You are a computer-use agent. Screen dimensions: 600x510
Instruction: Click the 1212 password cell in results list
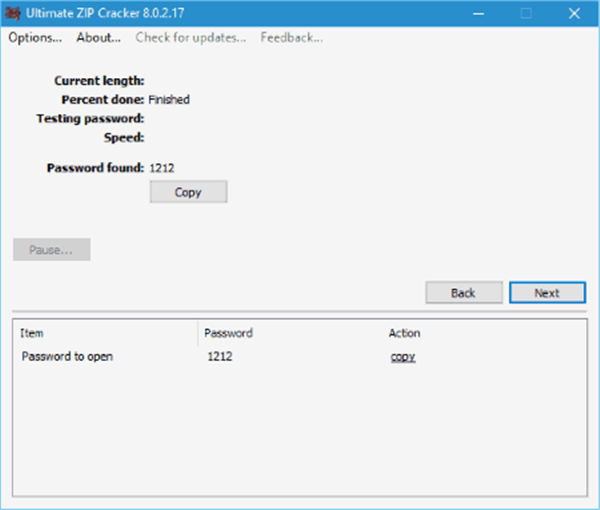[x=220, y=356]
